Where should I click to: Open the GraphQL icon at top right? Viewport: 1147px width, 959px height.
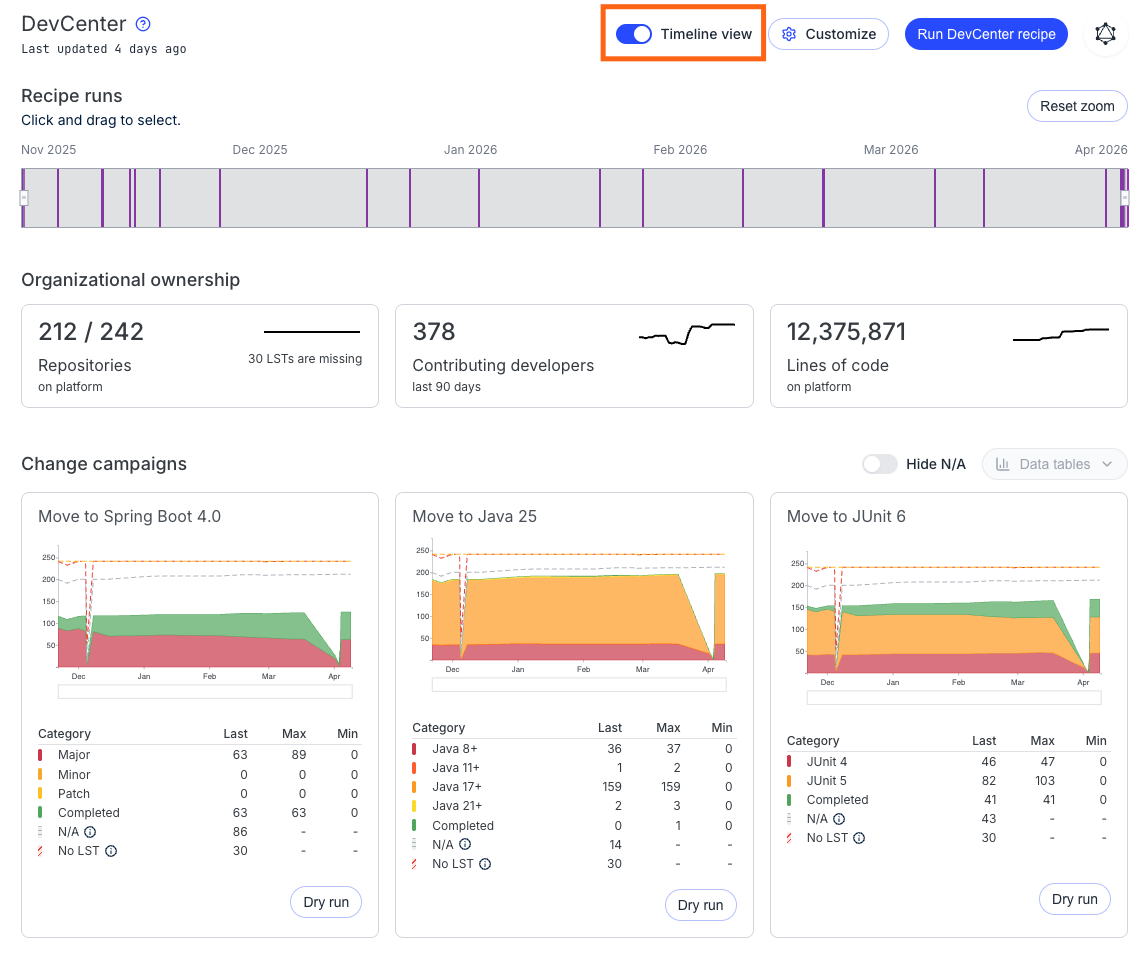[x=1105, y=34]
